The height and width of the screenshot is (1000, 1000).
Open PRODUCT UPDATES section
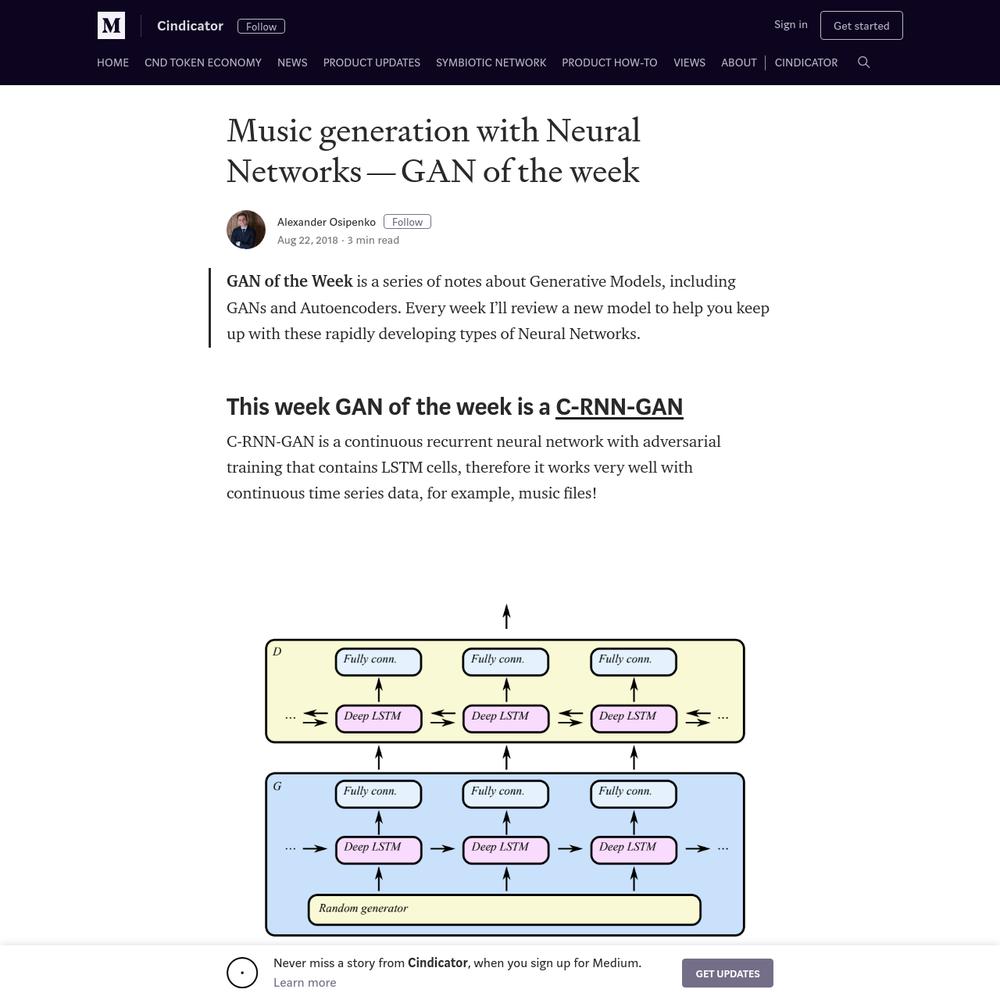371,62
